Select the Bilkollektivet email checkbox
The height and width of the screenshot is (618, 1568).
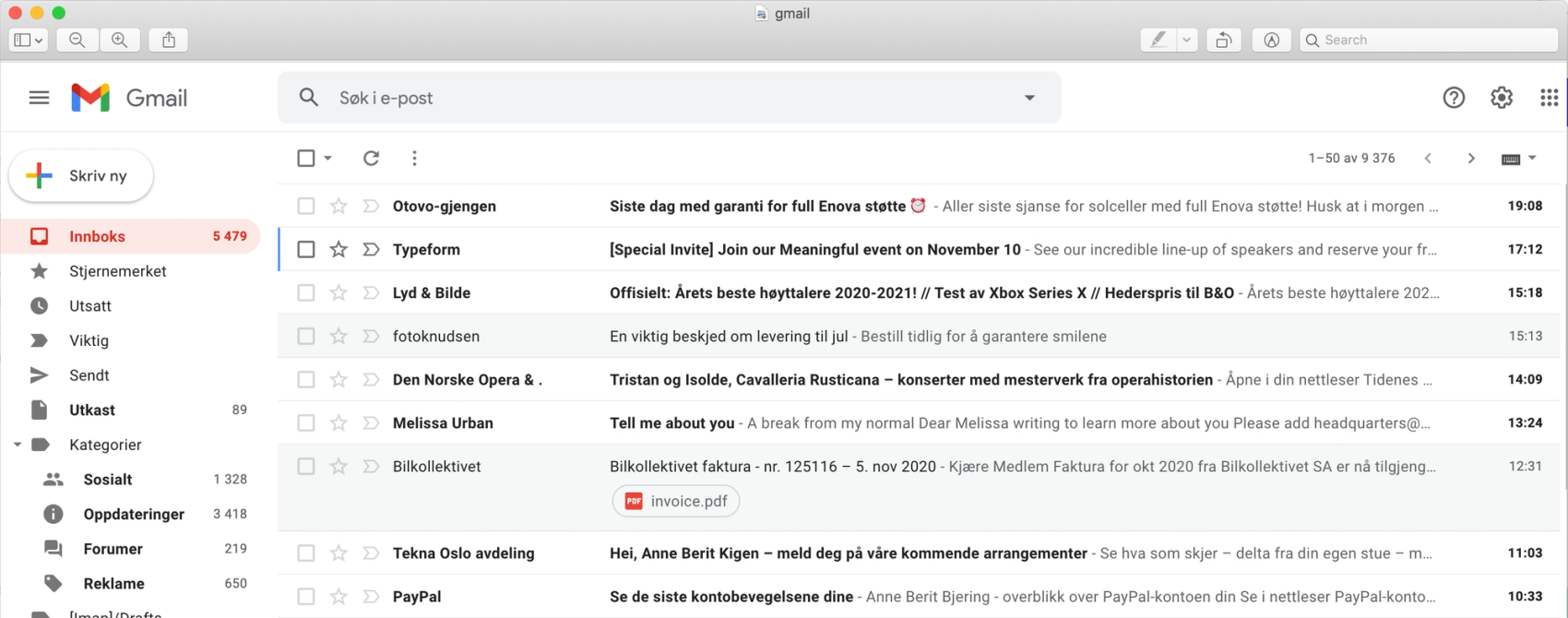point(306,466)
